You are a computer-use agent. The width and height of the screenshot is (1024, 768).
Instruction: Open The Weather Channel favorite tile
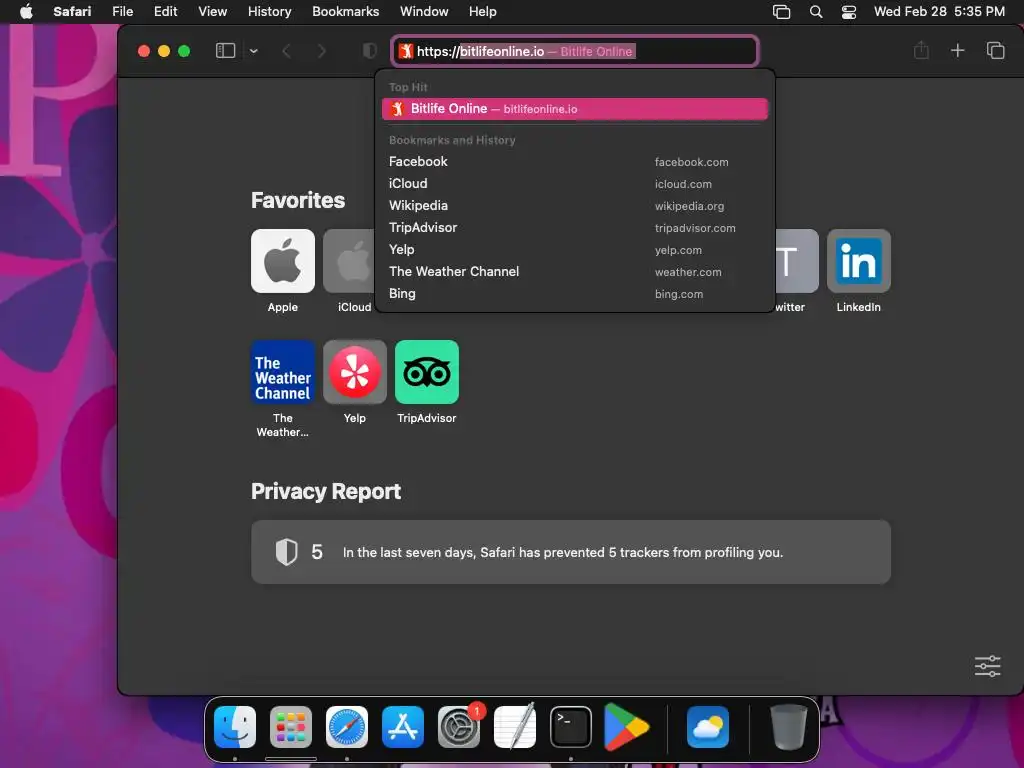[x=283, y=372]
